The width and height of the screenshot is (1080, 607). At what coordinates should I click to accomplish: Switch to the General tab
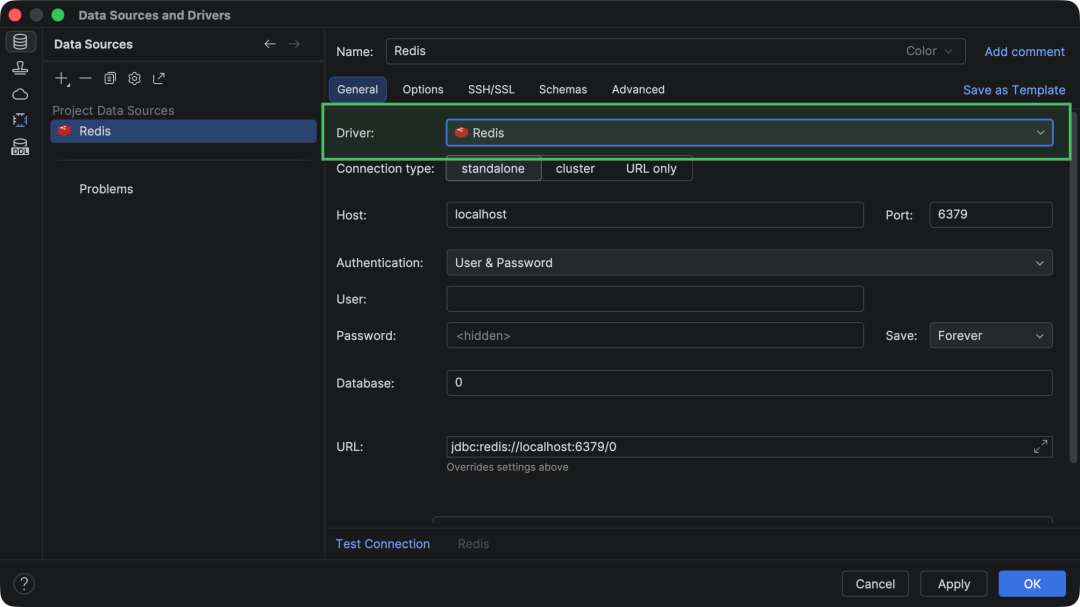(x=357, y=90)
